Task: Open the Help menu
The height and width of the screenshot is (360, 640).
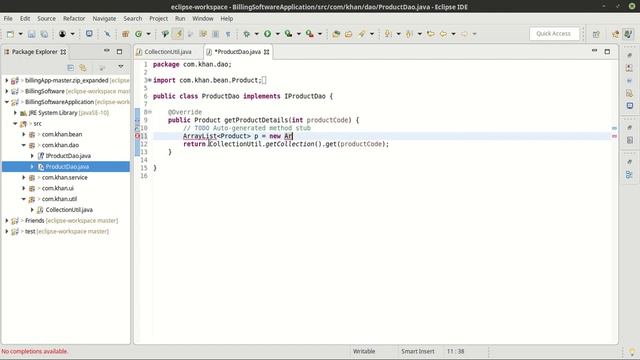Action: point(227,19)
